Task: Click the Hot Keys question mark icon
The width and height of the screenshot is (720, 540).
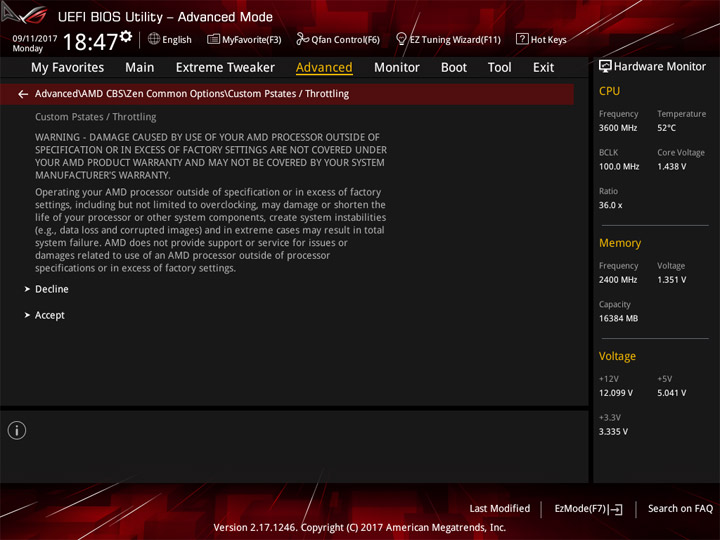Action: (522, 39)
